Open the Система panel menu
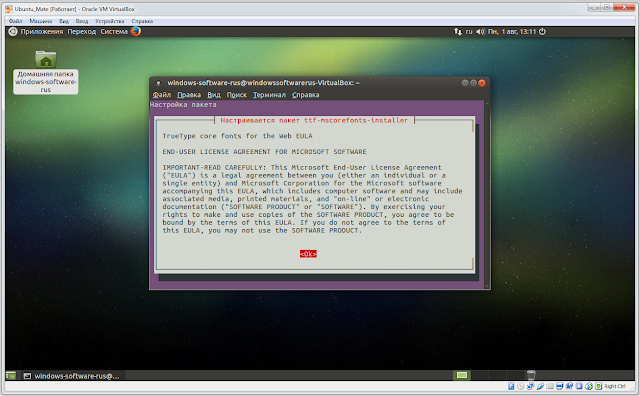Viewport: 640px width, 396px height. tap(114, 31)
